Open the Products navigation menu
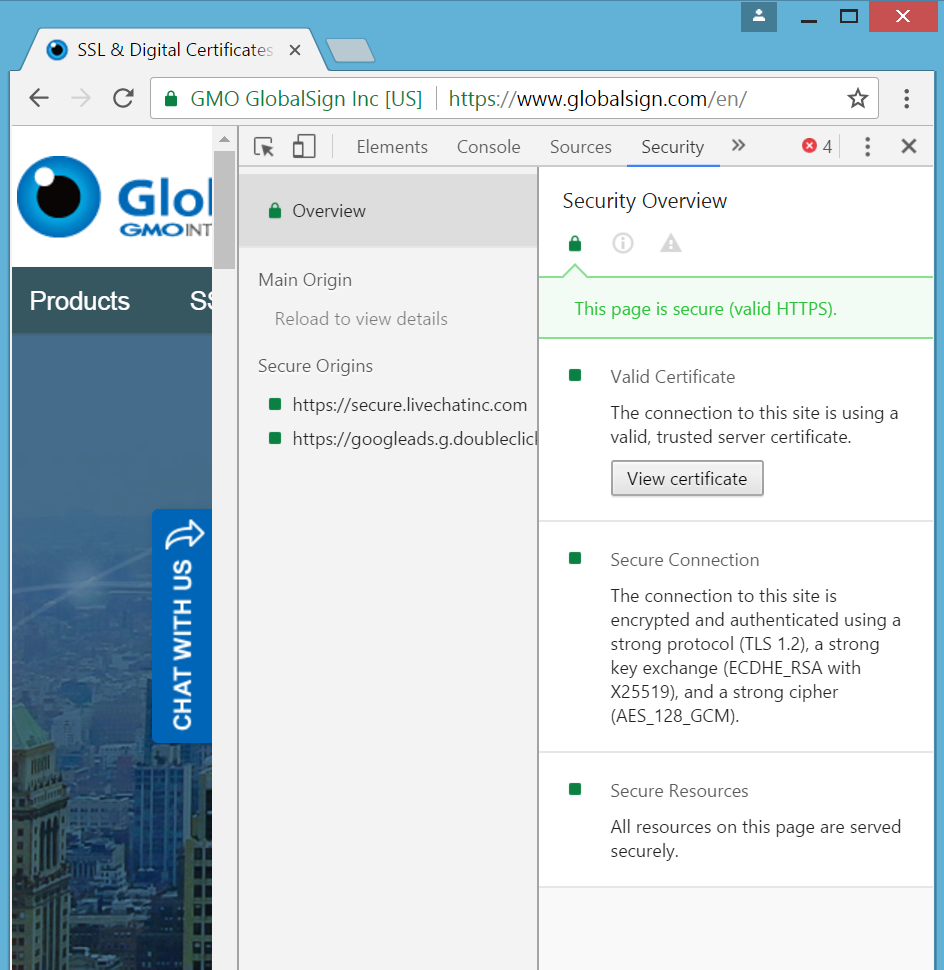Viewport: 944px width, 970px height. 80,301
